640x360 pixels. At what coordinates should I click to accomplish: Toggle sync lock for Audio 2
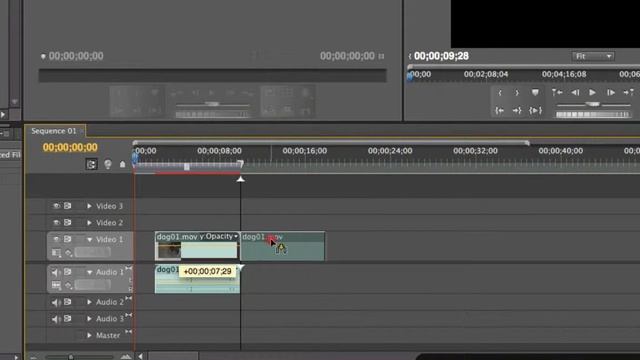[x=68, y=302]
